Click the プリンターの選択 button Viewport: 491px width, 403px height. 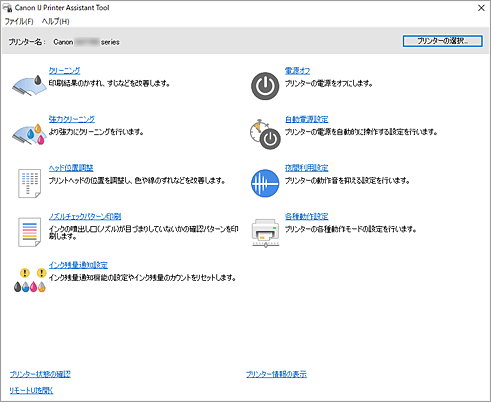click(x=442, y=41)
